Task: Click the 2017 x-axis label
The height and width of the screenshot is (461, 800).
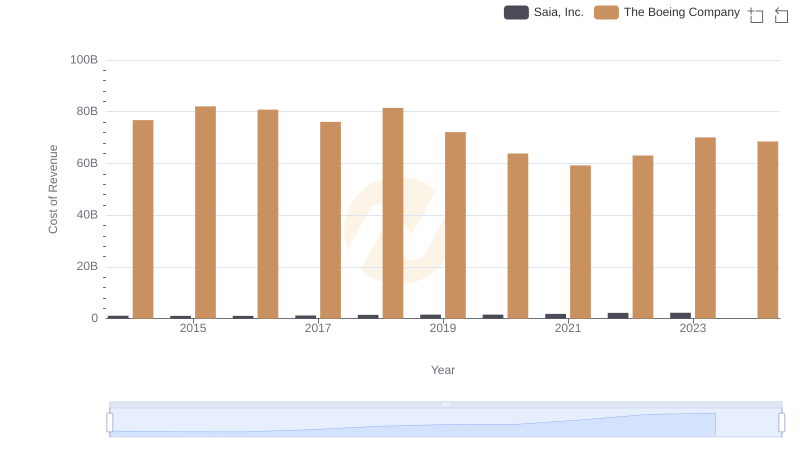Action: [x=318, y=328]
